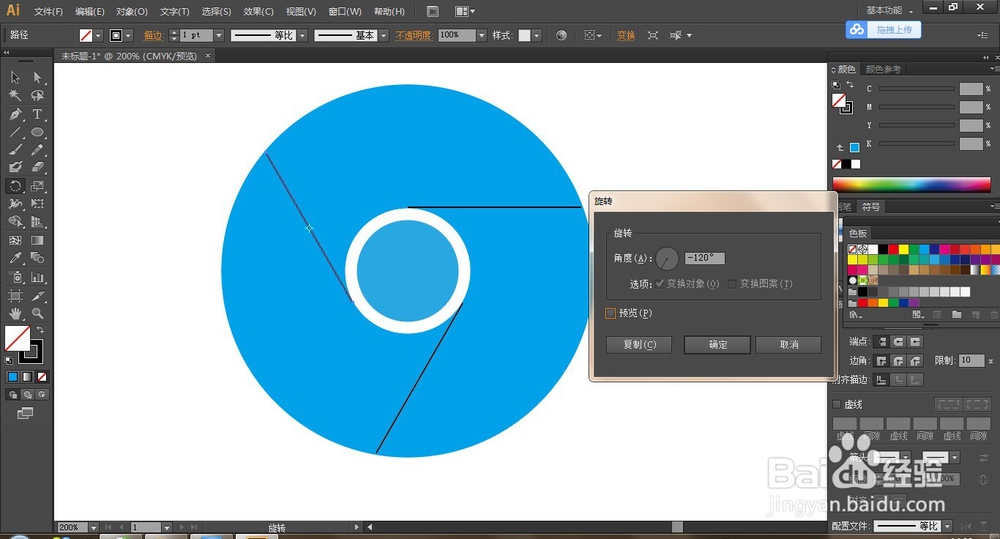The image size is (1000, 539).
Task: Confirm rotation with the 确定 button
Action: coord(717,344)
